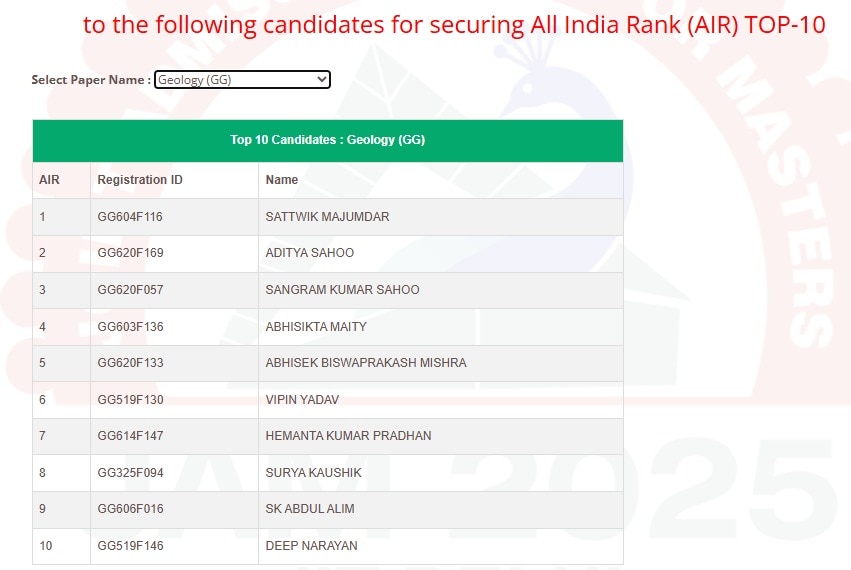Click registration ID GG620F057

coord(130,290)
